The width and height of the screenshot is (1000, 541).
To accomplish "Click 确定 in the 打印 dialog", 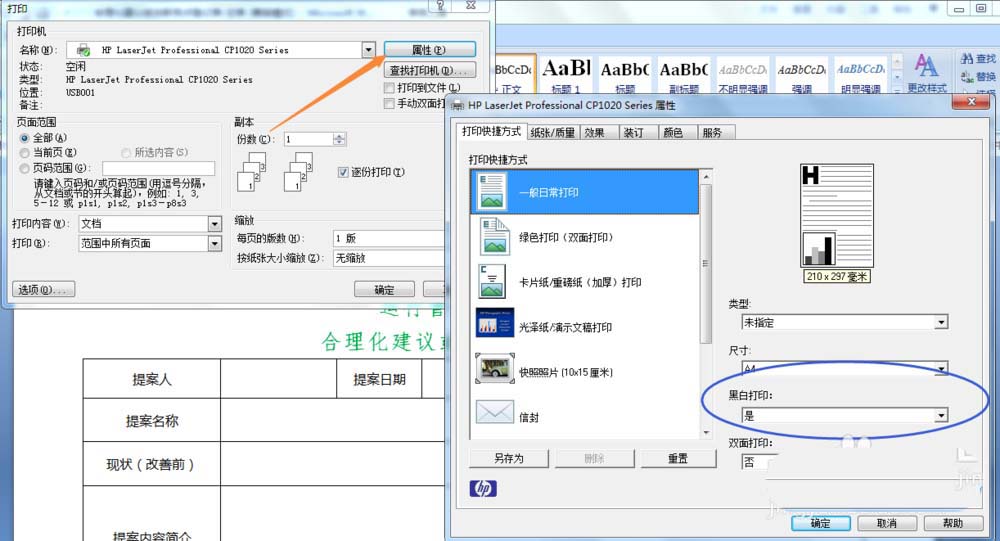I will coord(384,290).
